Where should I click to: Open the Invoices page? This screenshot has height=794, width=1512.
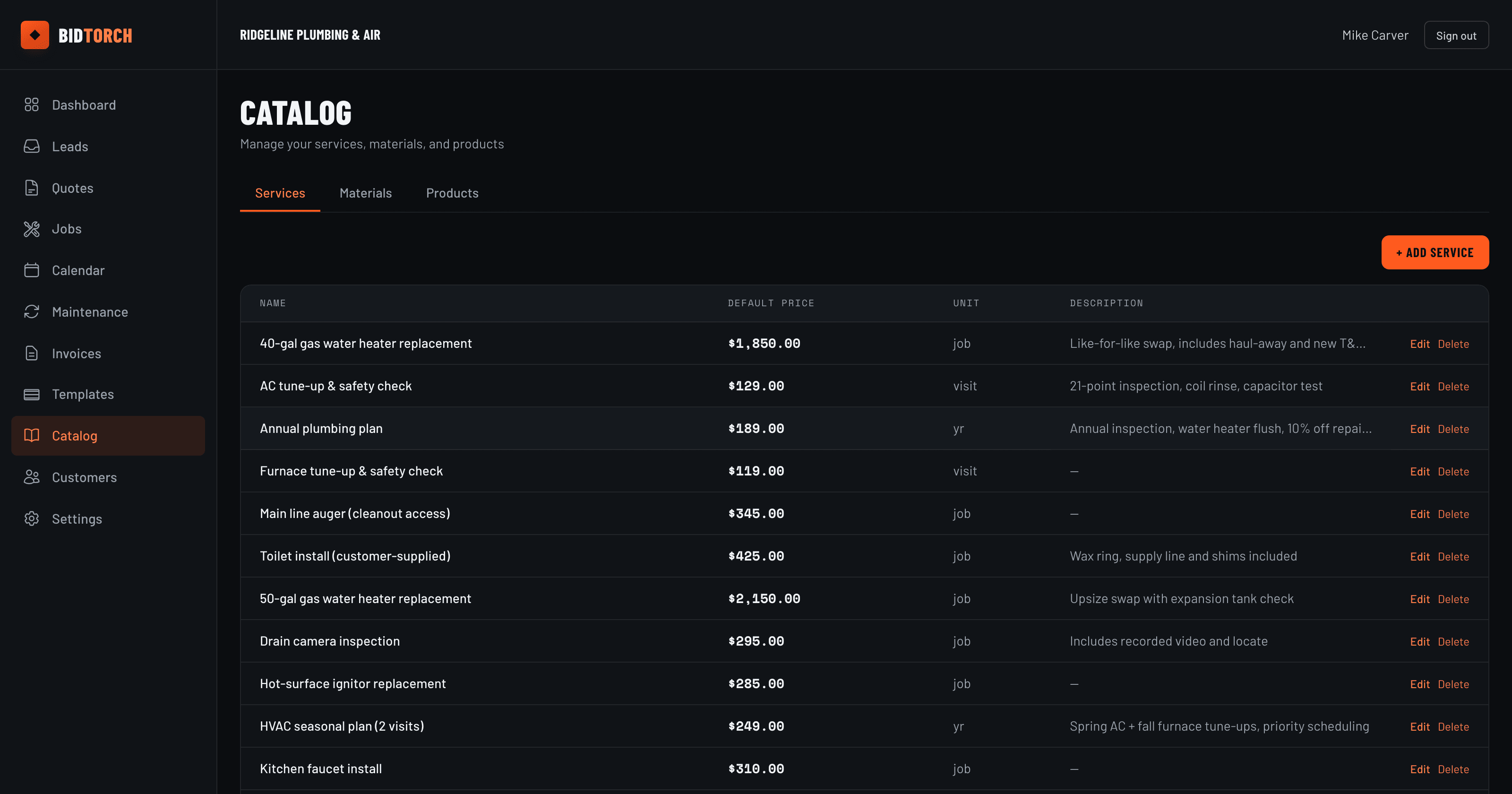point(108,354)
